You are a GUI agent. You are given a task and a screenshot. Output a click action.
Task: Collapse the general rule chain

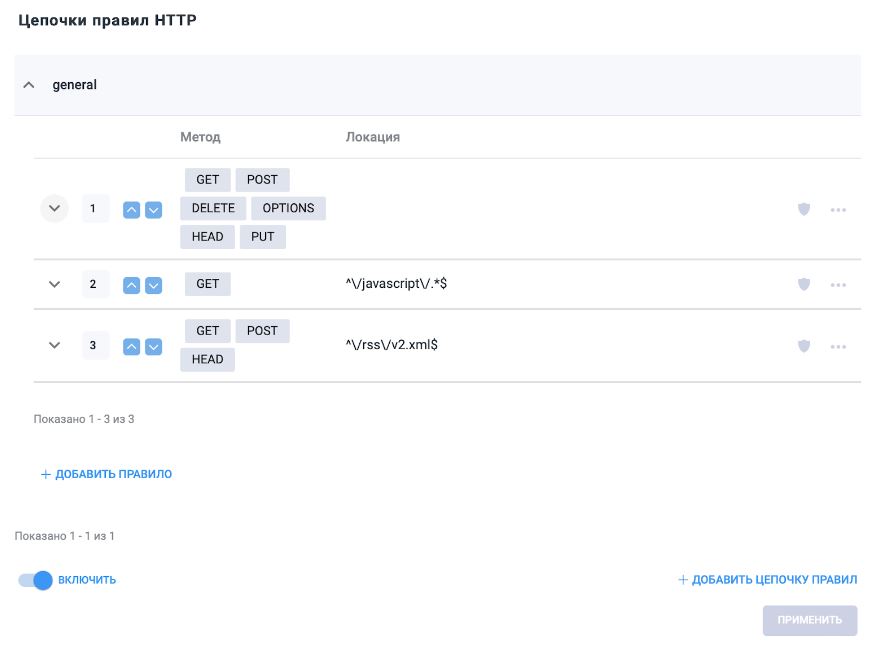(x=29, y=85)
